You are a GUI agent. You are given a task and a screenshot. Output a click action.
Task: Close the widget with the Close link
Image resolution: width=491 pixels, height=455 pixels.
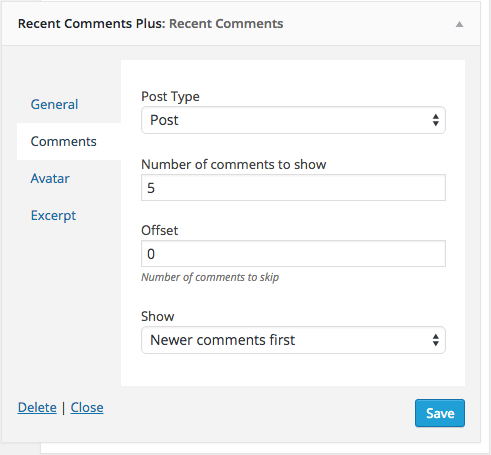(87, 407)
